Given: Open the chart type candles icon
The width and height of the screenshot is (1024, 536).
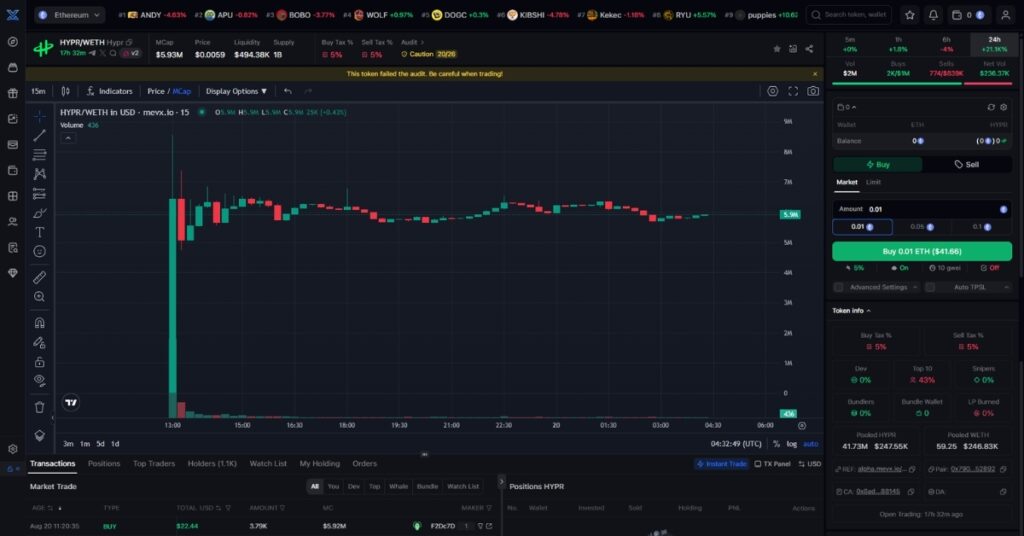Looking at the screenshot, I should 65,91.
